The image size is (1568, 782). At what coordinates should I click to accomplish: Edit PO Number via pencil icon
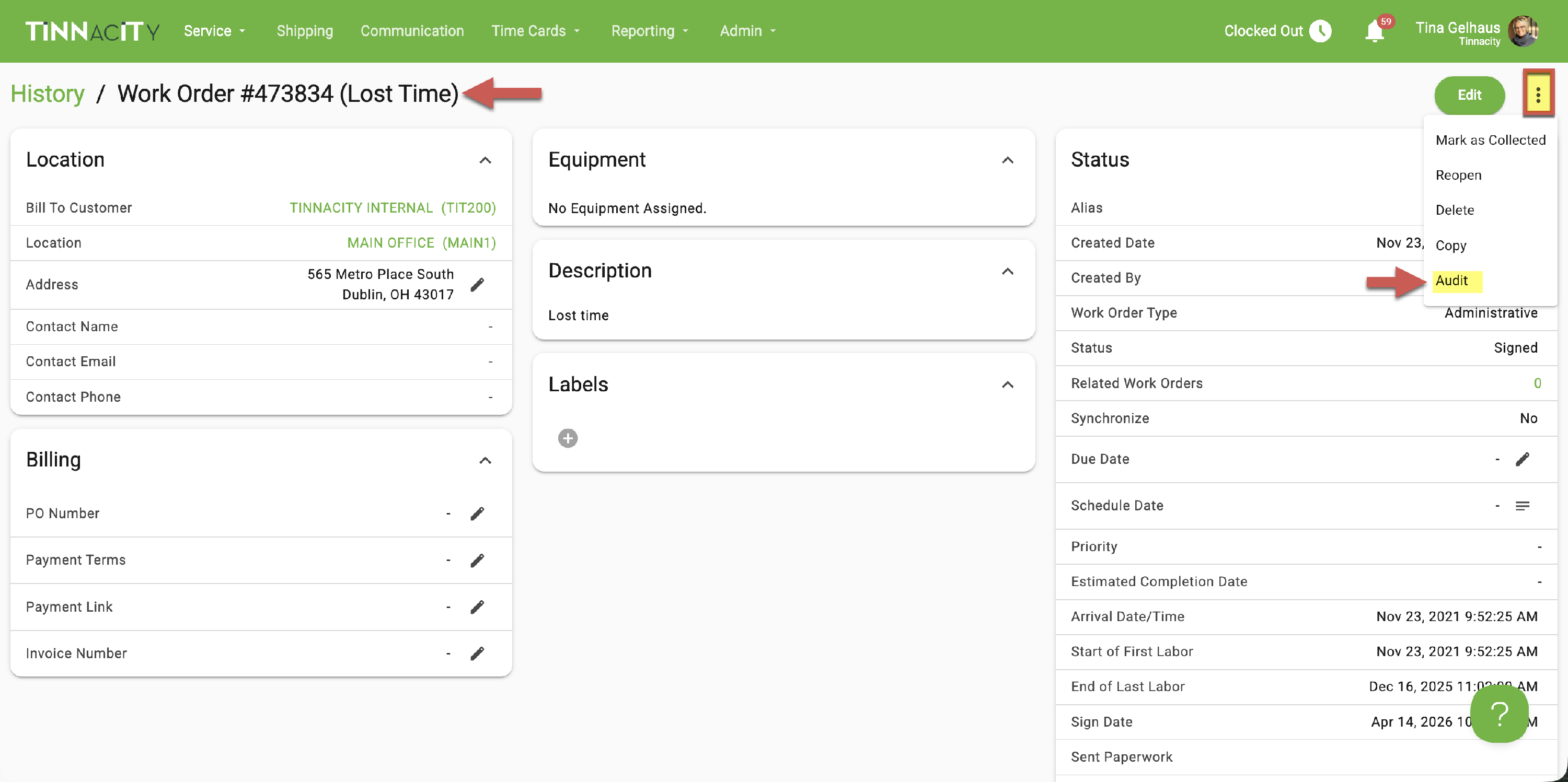[x=477, y=513]
